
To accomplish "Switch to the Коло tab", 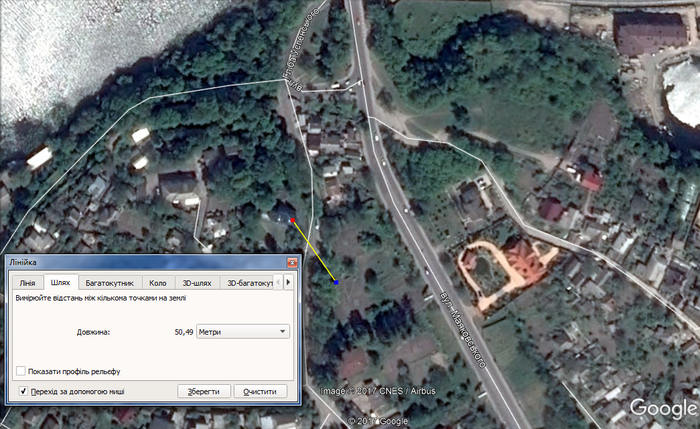I will (158, 283).
